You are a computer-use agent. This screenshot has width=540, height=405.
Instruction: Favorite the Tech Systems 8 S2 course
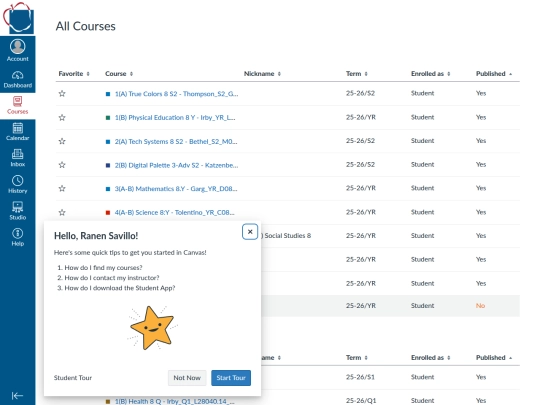point(62,141)
